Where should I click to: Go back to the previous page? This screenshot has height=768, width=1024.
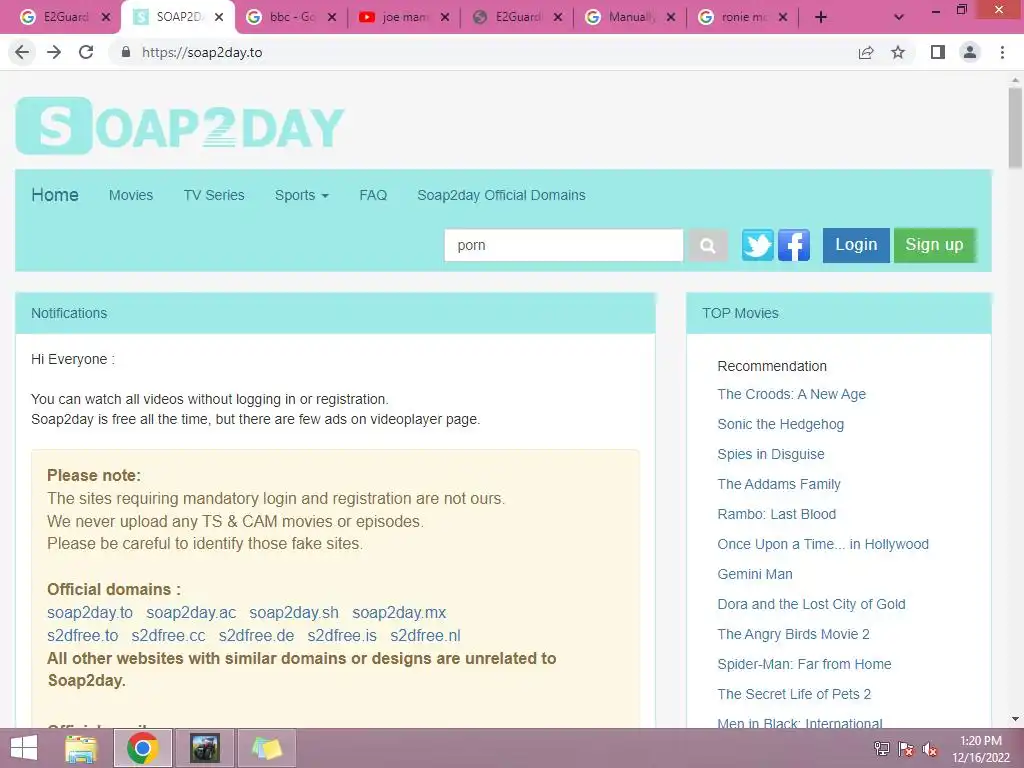coord(22,52)
